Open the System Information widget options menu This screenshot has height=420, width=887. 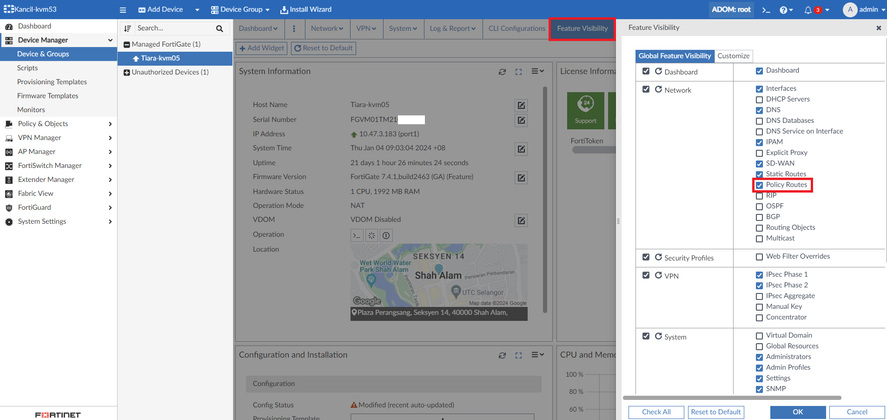tap(537, 72)
